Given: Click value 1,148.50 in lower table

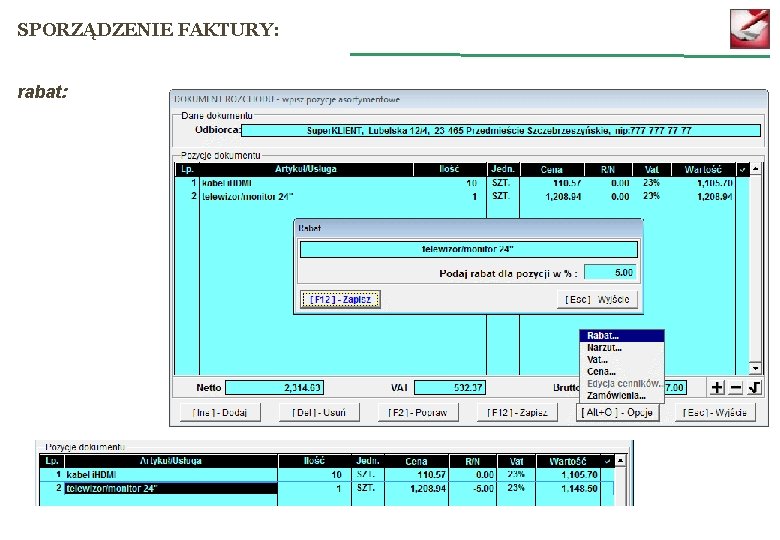Looking at the screenshot, I should pos(580,488).
